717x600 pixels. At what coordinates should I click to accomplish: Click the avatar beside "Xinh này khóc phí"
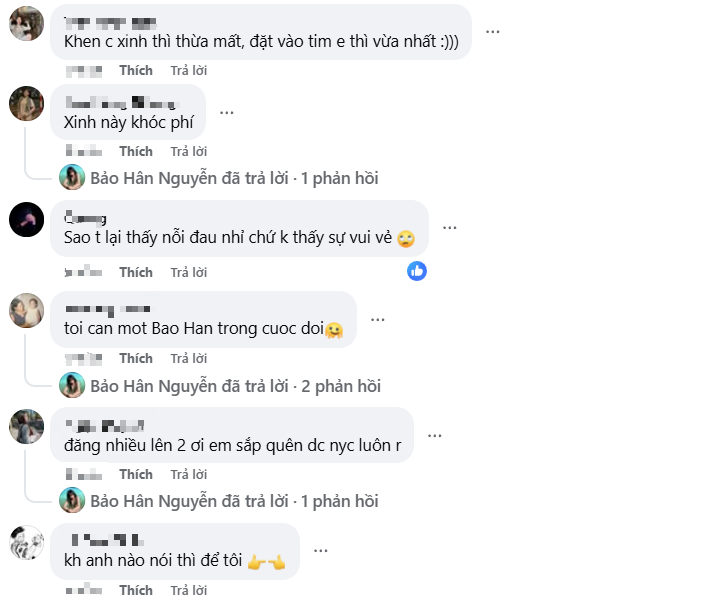(x=26, y=104)
